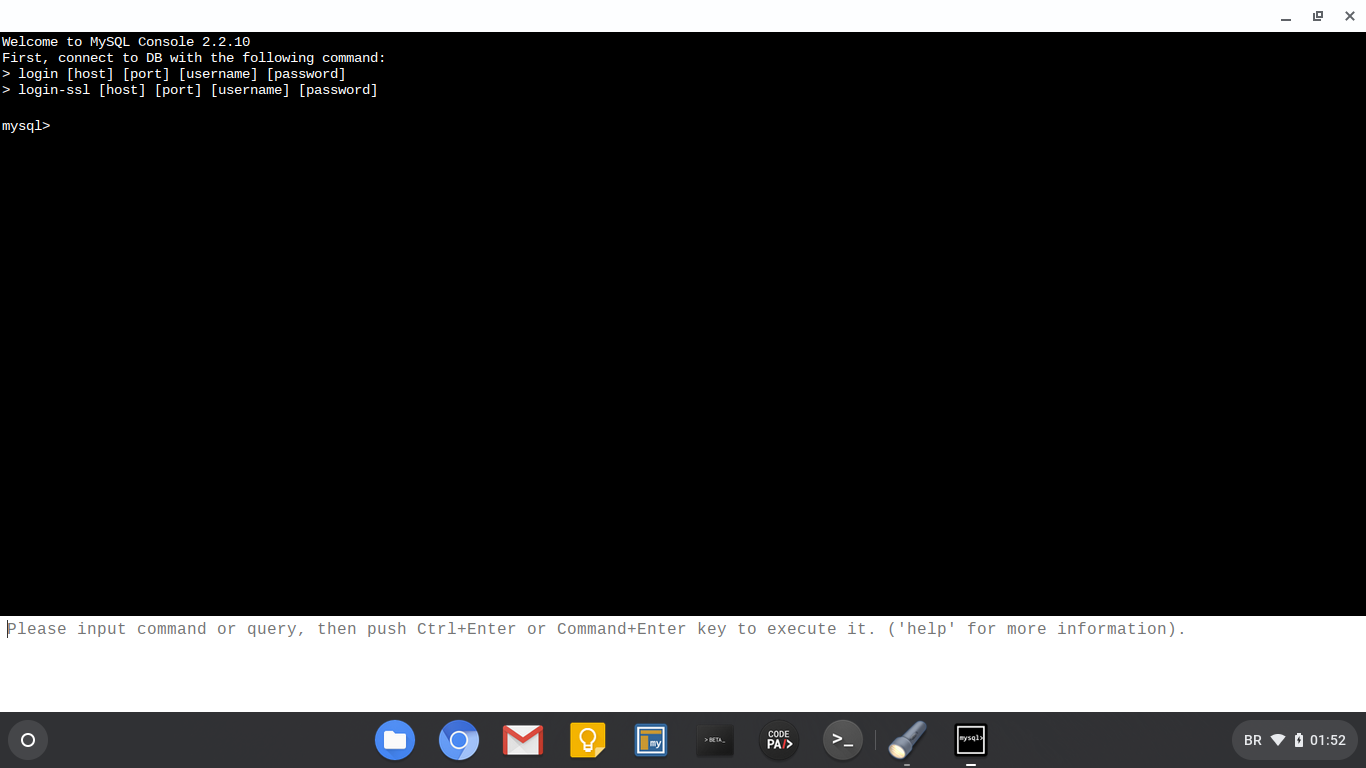Viewport: 1366px width, 768px height.
Task: Launch the flashlight app icon
Action: point(907,740)
